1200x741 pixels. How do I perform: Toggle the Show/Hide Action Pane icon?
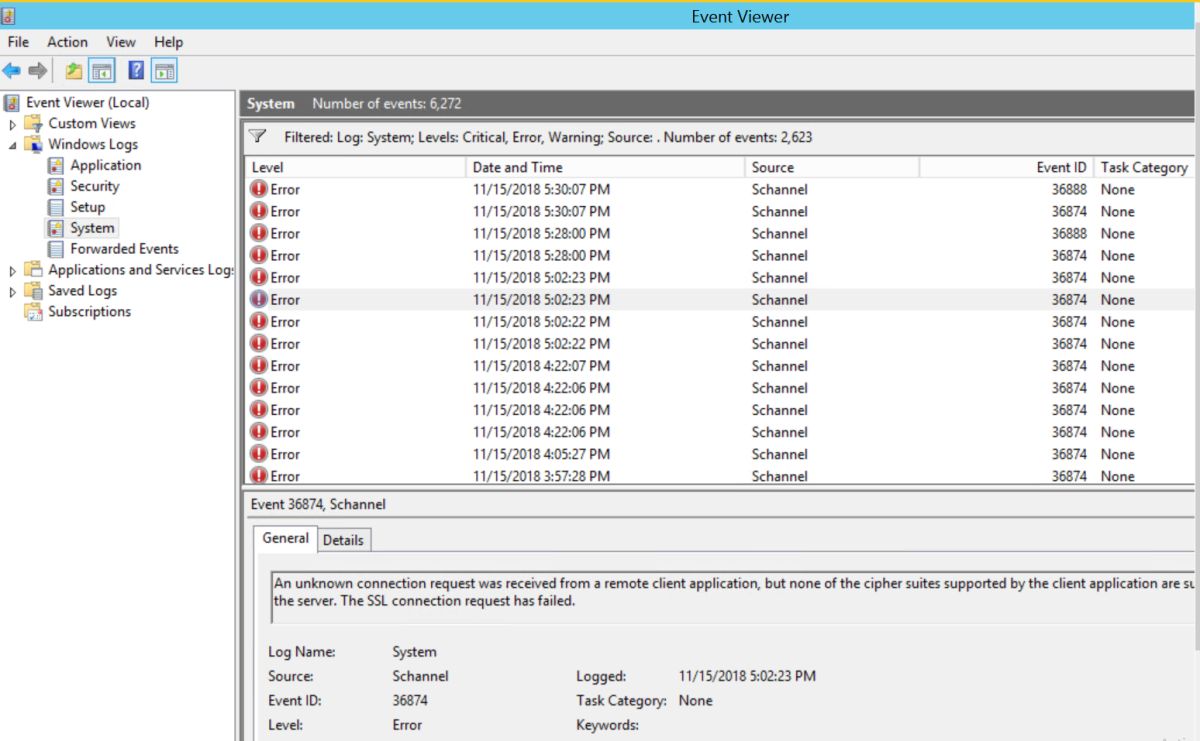[165, 71]
